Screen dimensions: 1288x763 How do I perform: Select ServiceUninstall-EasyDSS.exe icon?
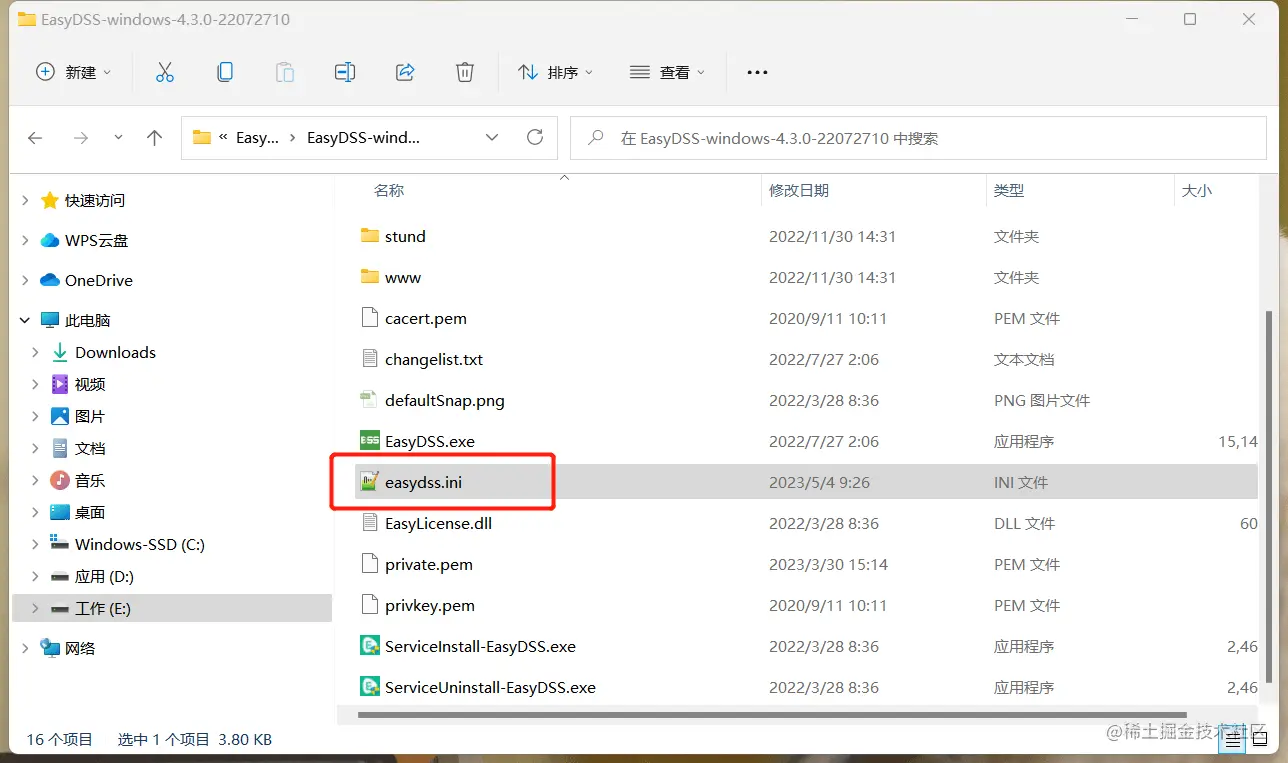tap(370, 687)
